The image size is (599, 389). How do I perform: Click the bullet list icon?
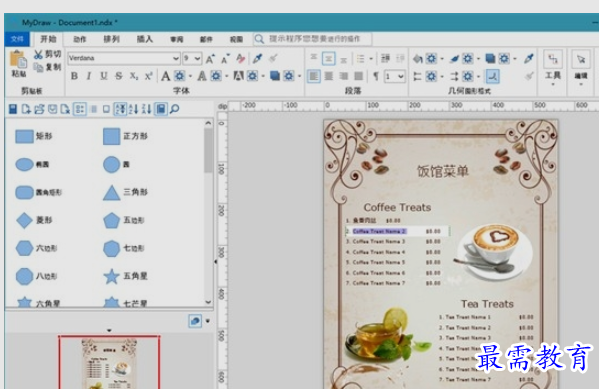point(360,59)
